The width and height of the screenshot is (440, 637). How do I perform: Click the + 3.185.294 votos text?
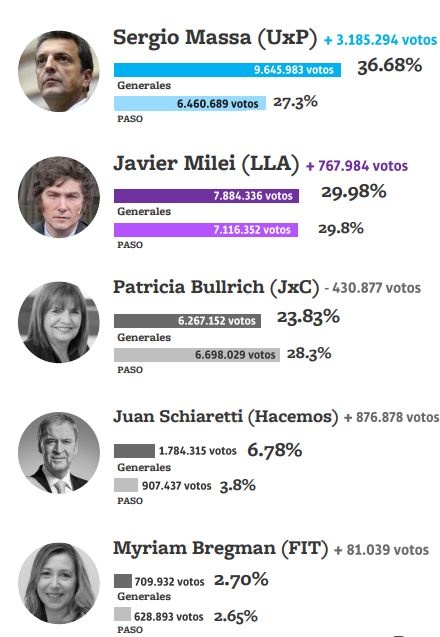click(x=380, y=40)
